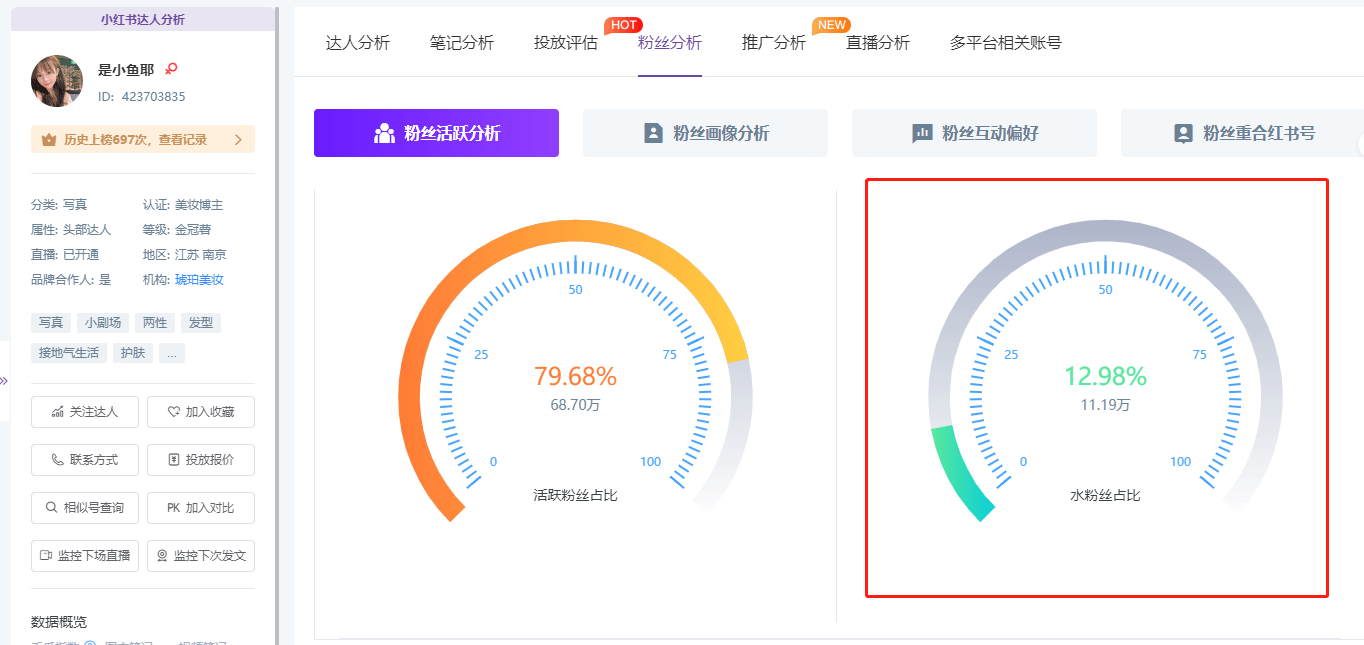Click the ID: 423703835 text

(x=141, y=97)
